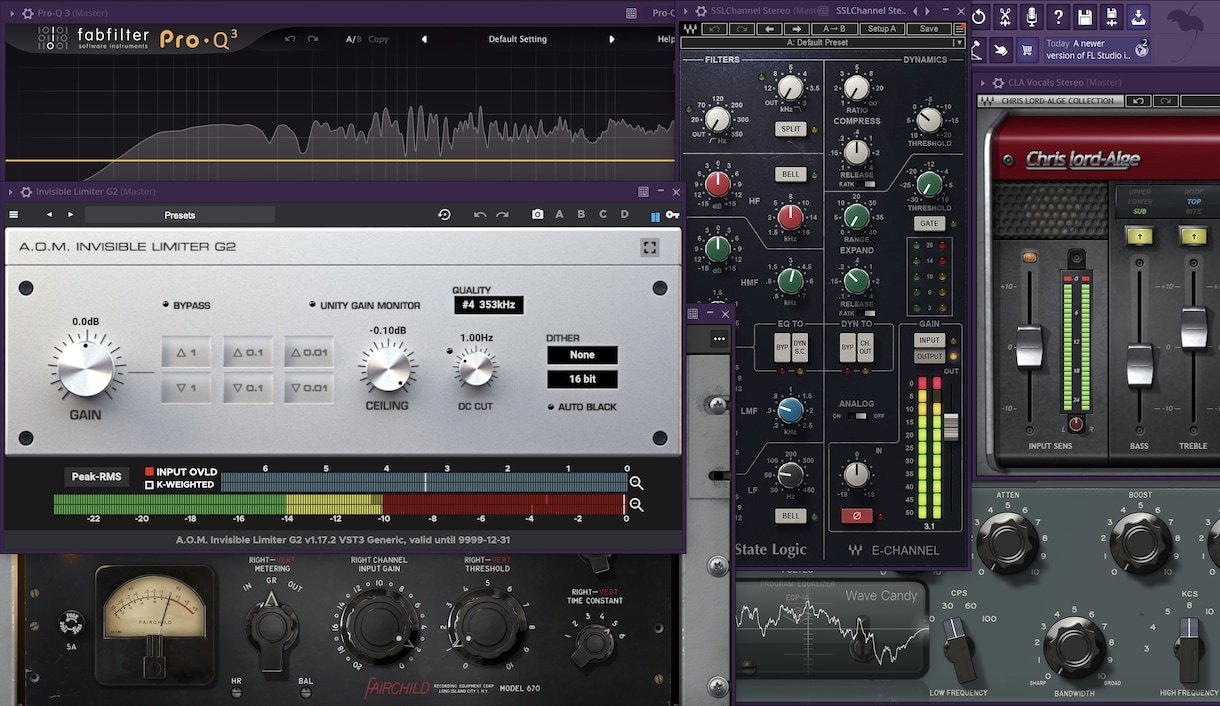Toggle phase invert Ø button on E-Channel
The image size is (1220, 706).
tap(856, 516)
